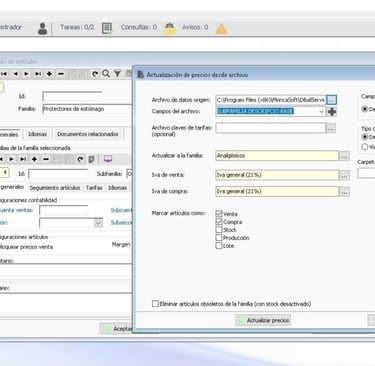Open the task list icon next to Tareas

(x=107, y=28)
